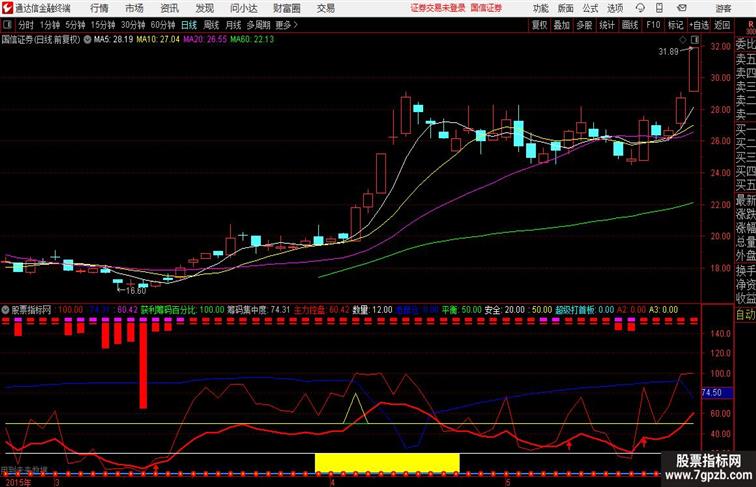
Task: Click the 返回 back button
Action: (722, 25)
